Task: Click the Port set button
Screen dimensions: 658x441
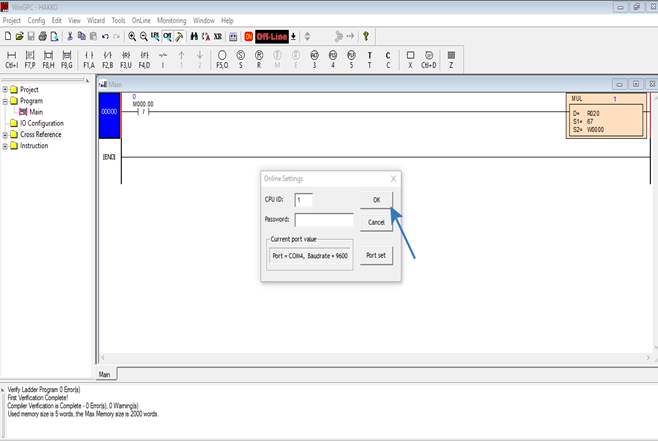Action: pos(376,255)
